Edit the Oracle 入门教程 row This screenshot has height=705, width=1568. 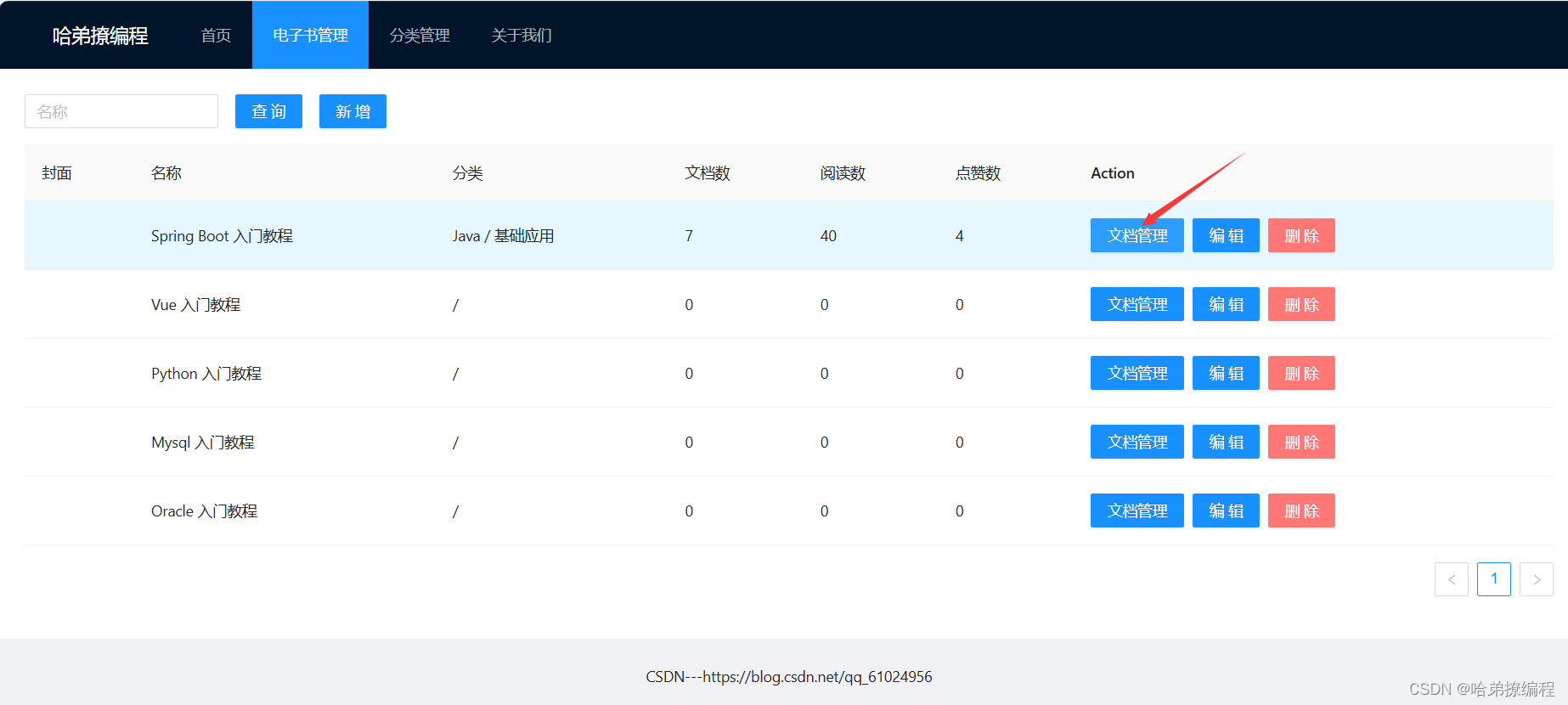[x=1226, y=510]
